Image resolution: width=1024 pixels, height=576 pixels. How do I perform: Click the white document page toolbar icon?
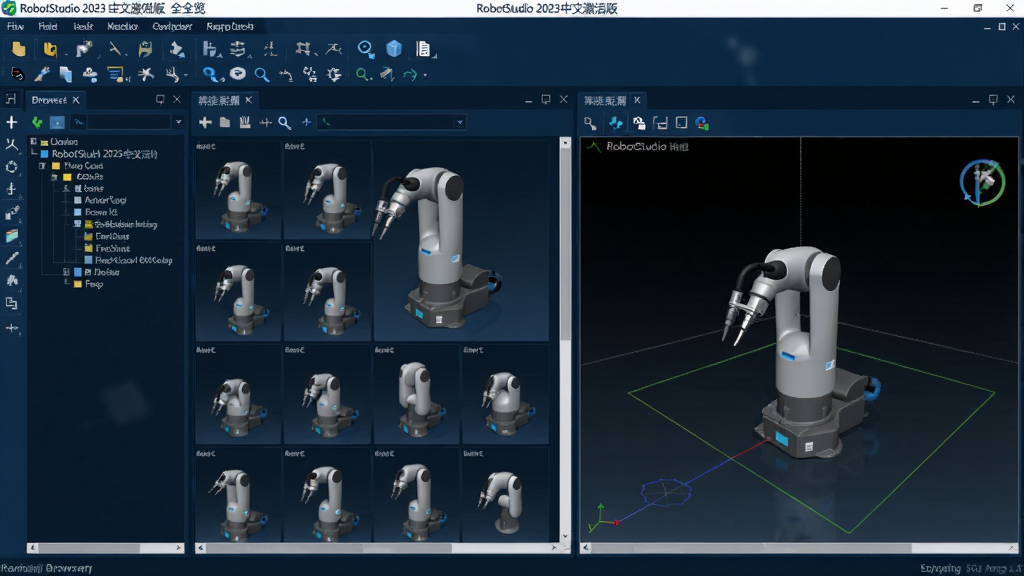coord(423,49)
